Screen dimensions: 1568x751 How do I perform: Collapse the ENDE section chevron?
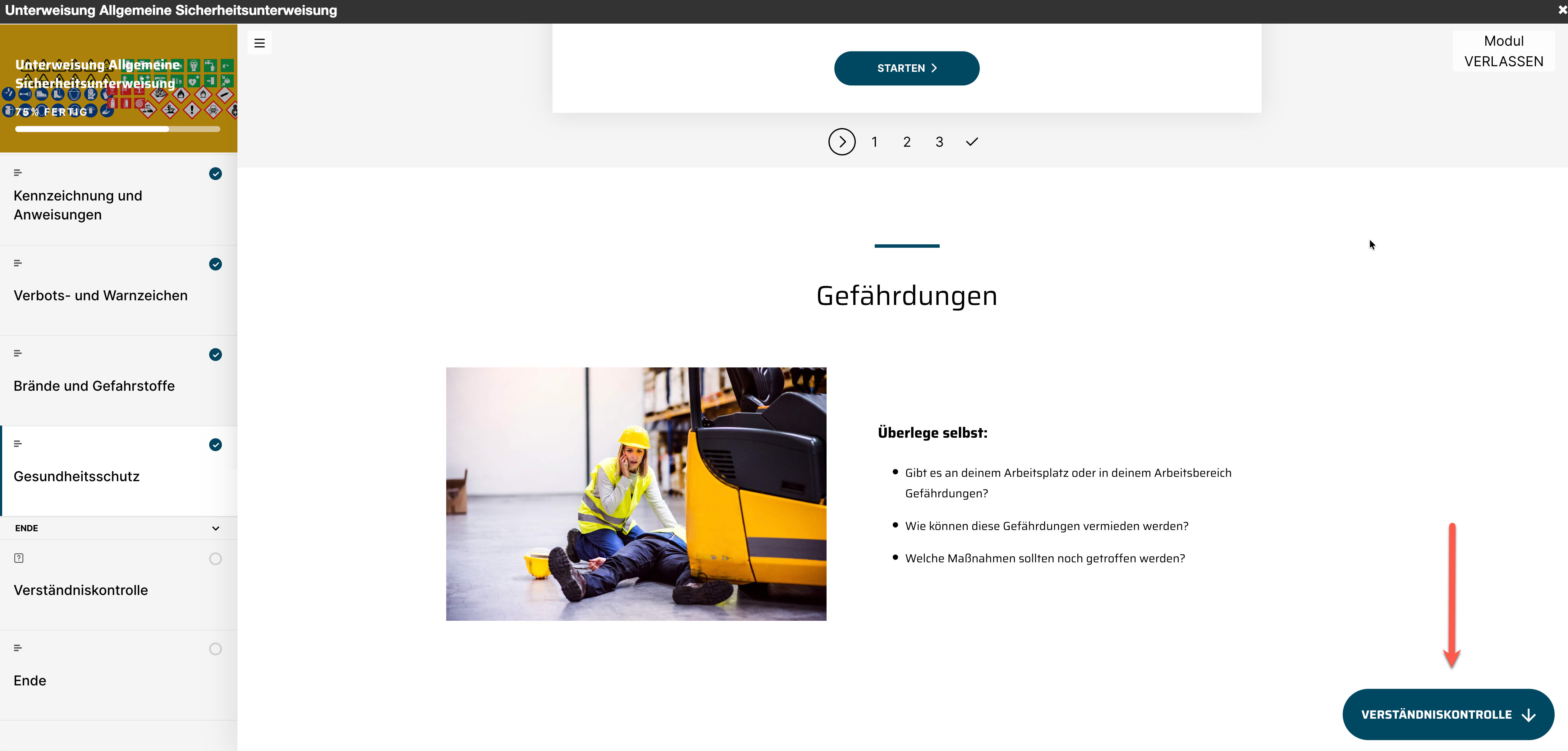215,528
